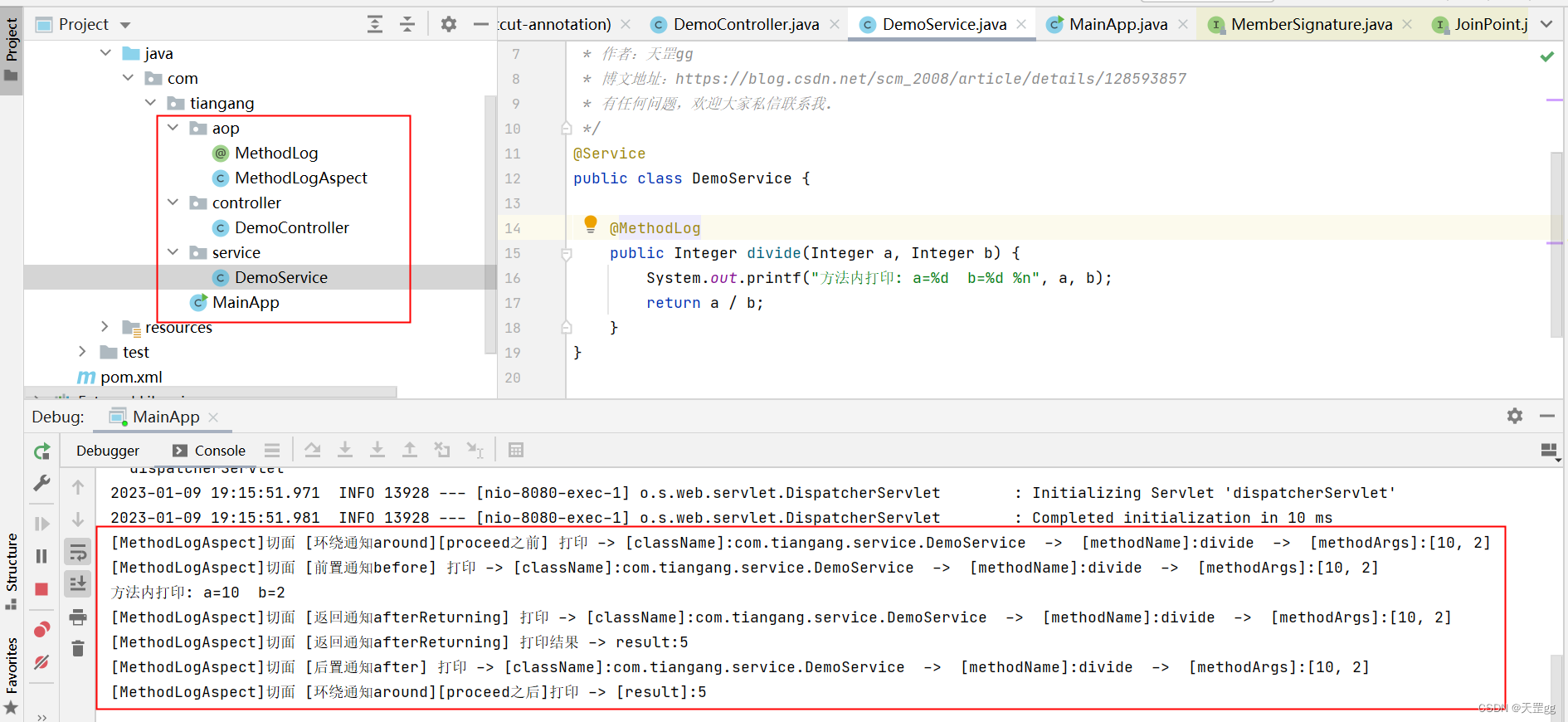Switch to DemoService.java tab
This screenshot has height=722, width=1568.
point(944,24)
